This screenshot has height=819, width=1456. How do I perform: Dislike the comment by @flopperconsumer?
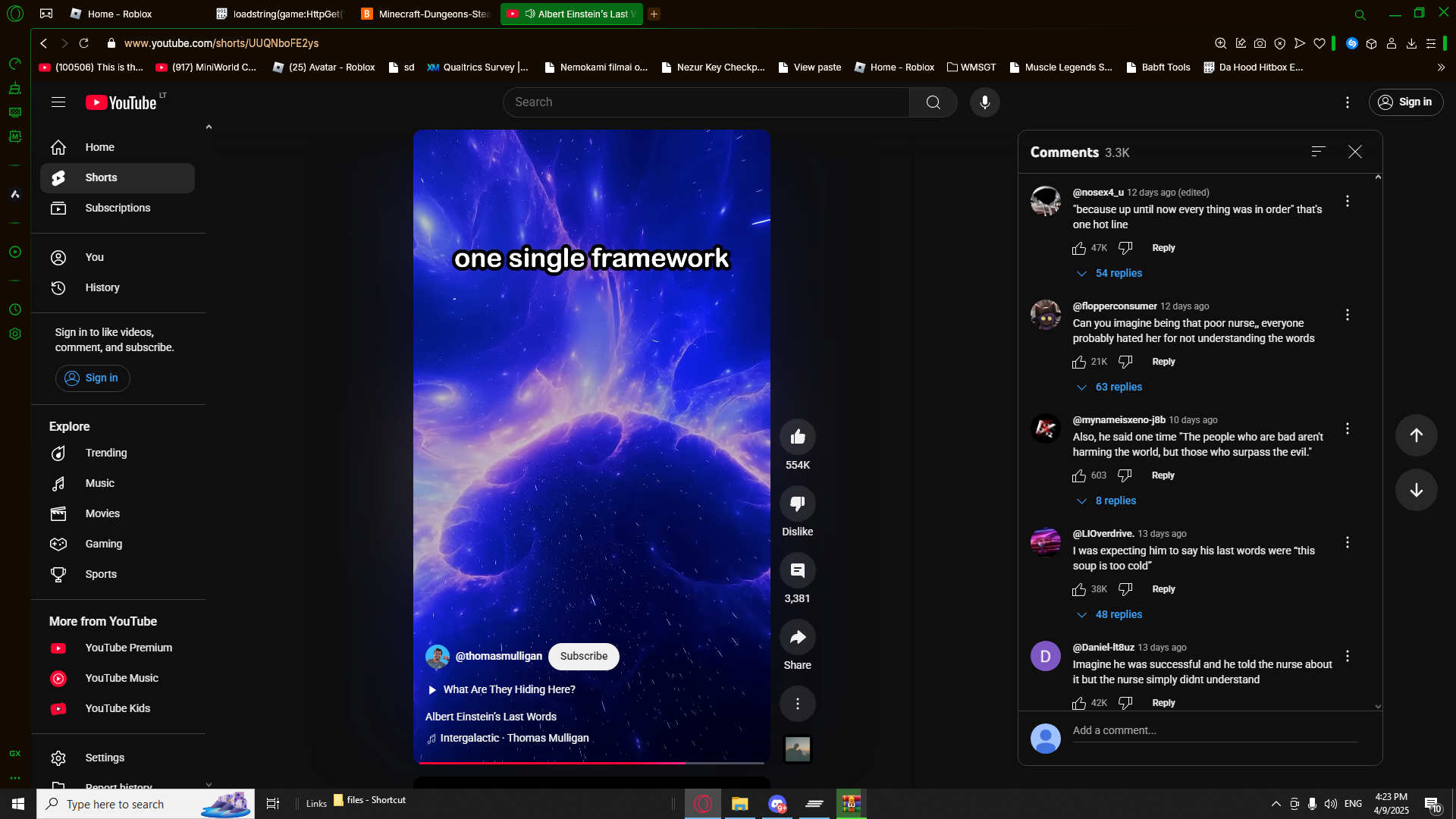tap(1125, 362)
